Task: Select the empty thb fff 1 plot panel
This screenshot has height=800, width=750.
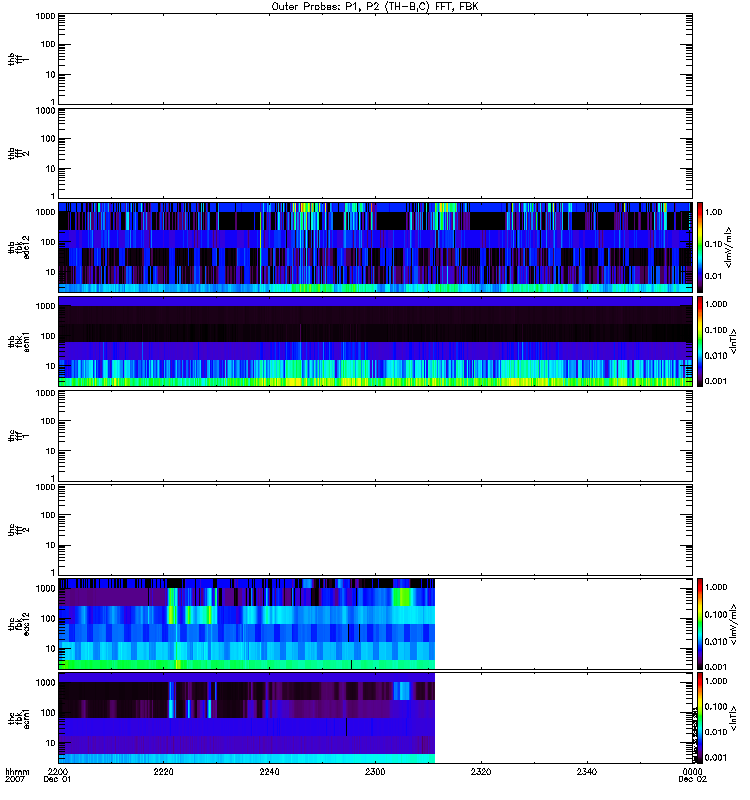Action: coord(376,59)
